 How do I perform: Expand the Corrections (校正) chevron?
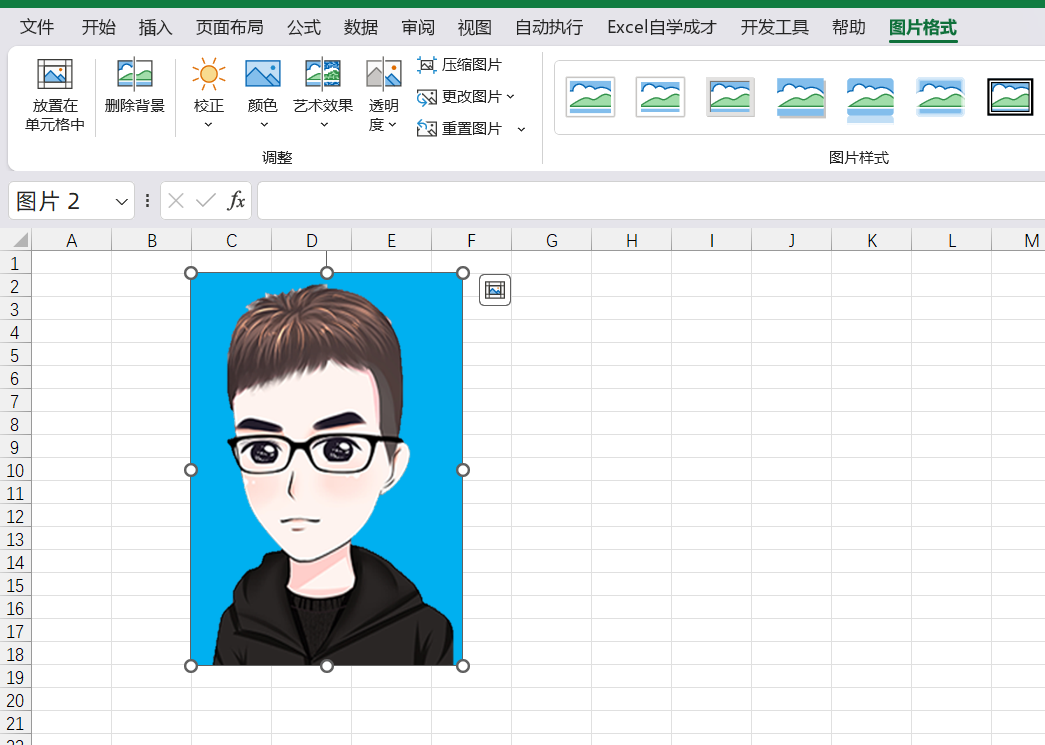coord(209,125)
